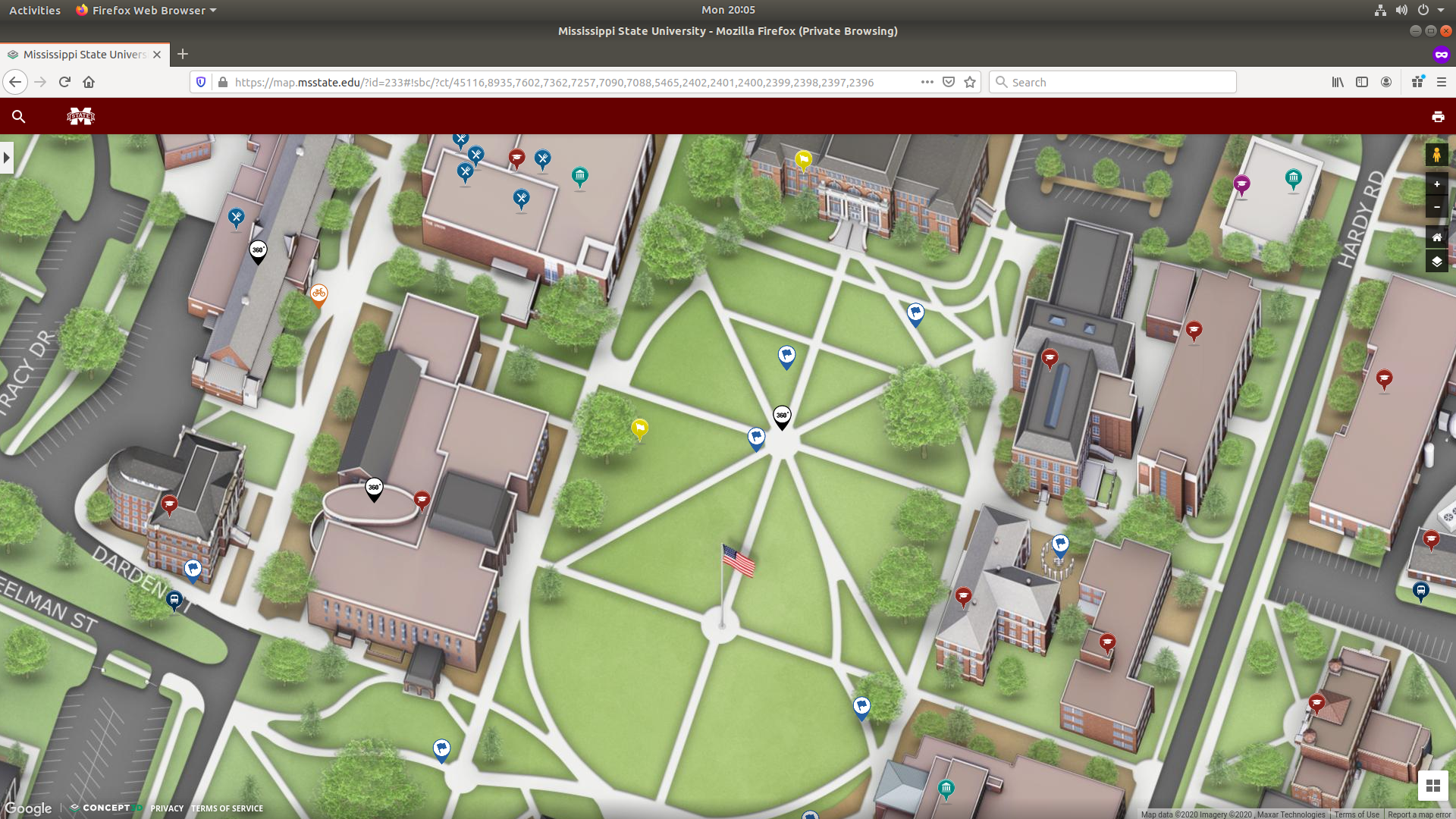Open the grid map type switcher

tap(1432, 786)
